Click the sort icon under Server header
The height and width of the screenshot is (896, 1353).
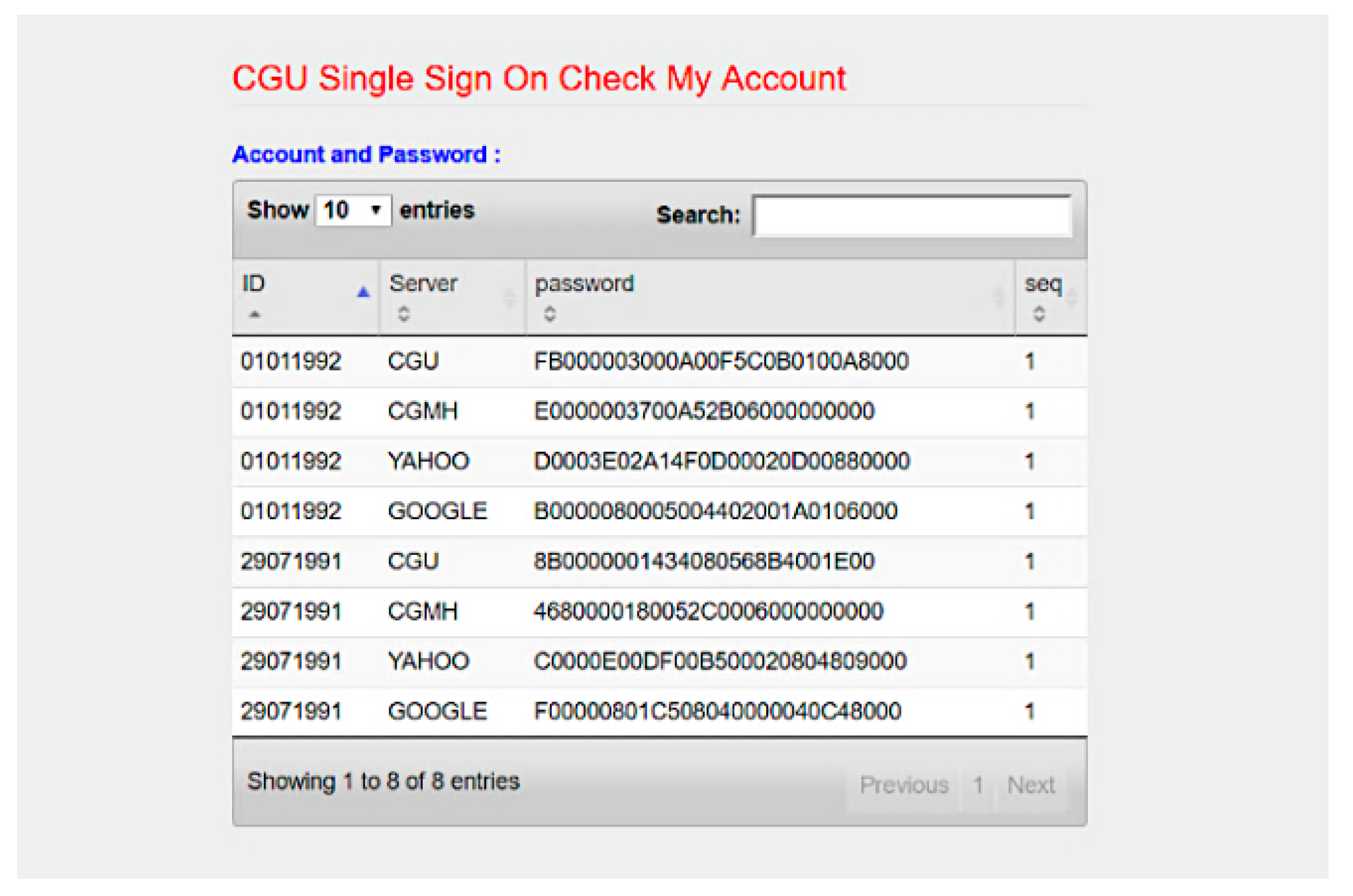(x=404, y=313)
